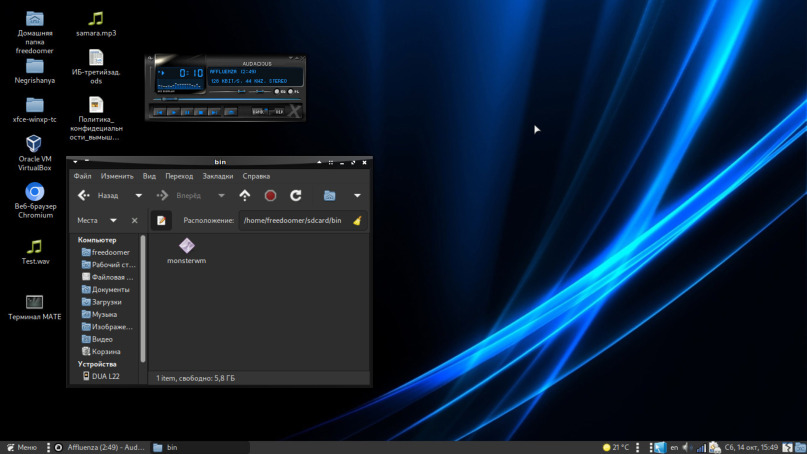Reload the current folder view
The image size is (807, 454).
[x=296, y=196]
